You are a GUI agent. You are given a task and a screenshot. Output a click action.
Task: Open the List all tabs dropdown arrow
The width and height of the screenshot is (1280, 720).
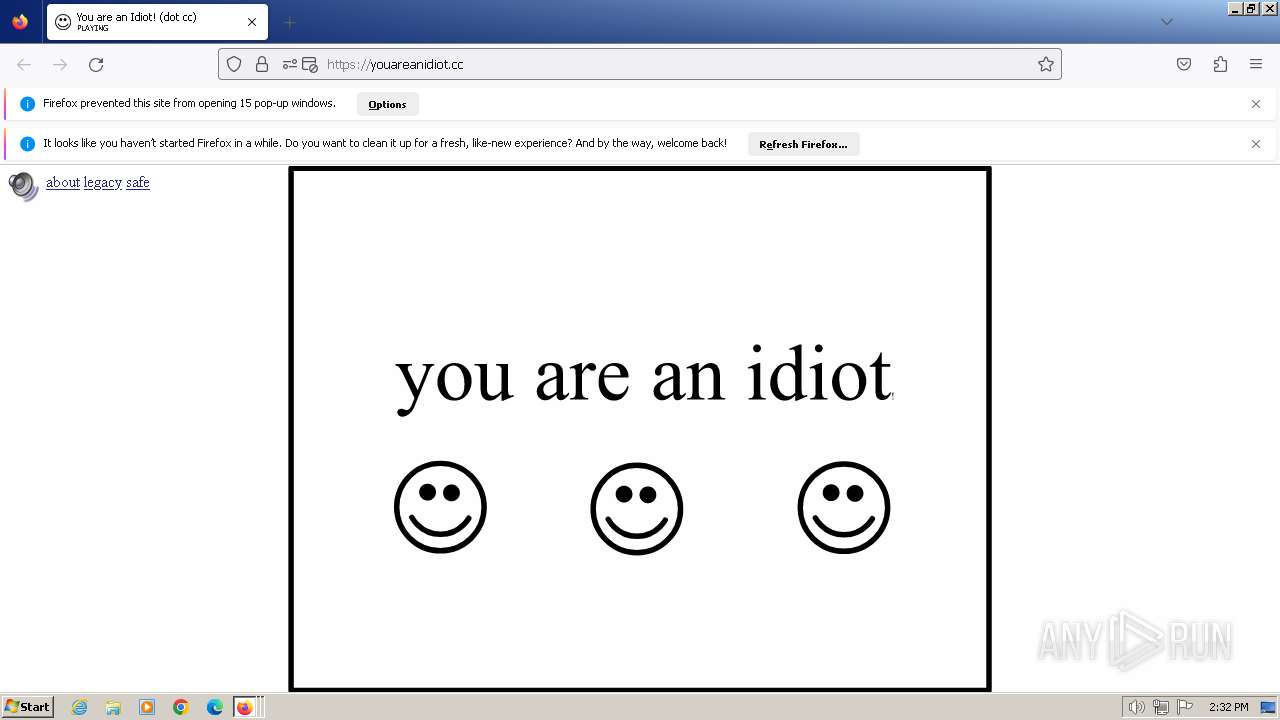click(1166, 22)
